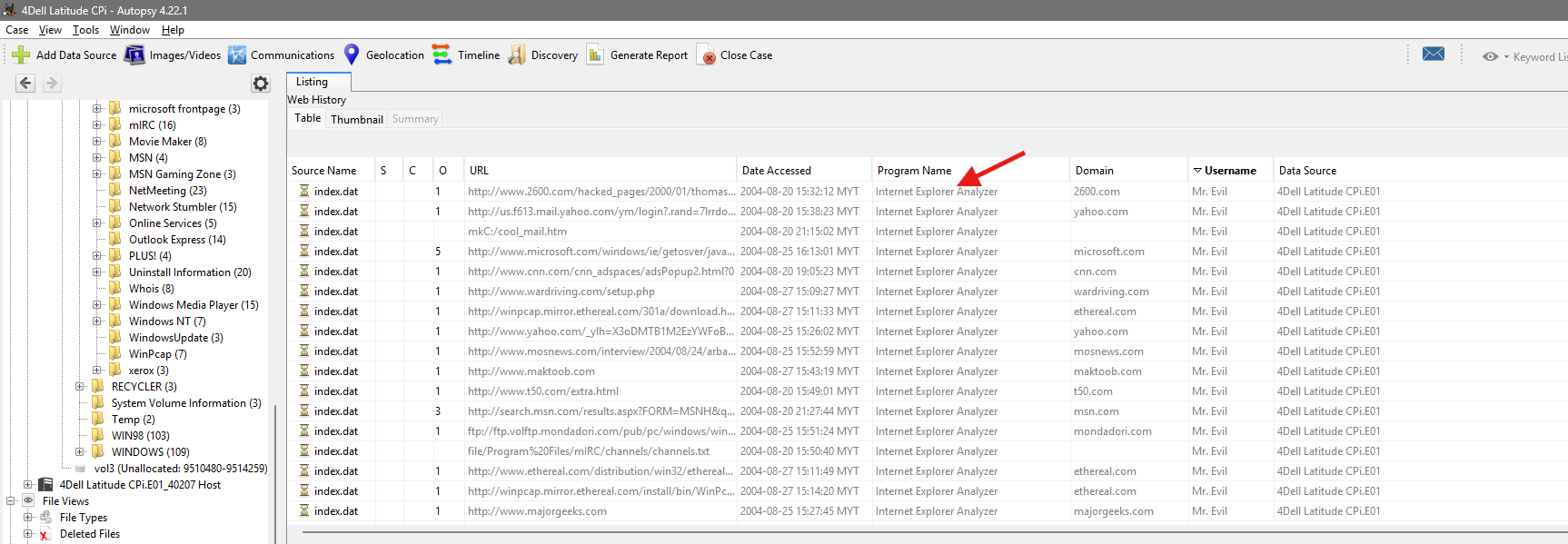1568x544 pixels.
Task: Sort by the URL column header
Action: click(x=600, y=171)
